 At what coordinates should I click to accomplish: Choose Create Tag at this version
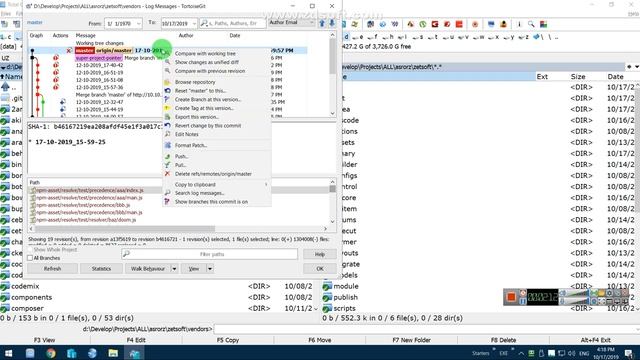[204, 108]
